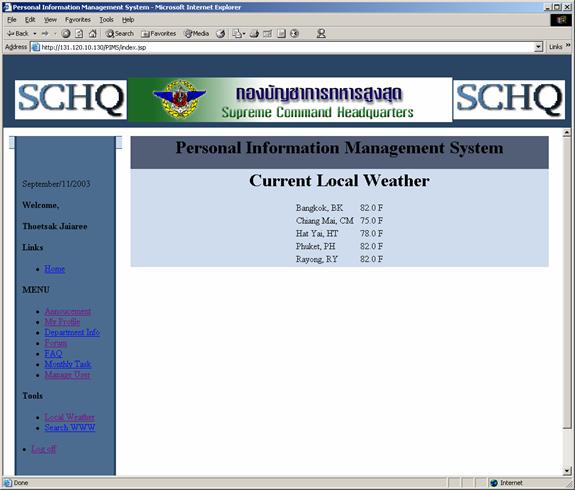The image size is (575, 490).
Task: Click the Messenger person icon in toolbar
Action: pyautogui.click(x=321, y=34)
